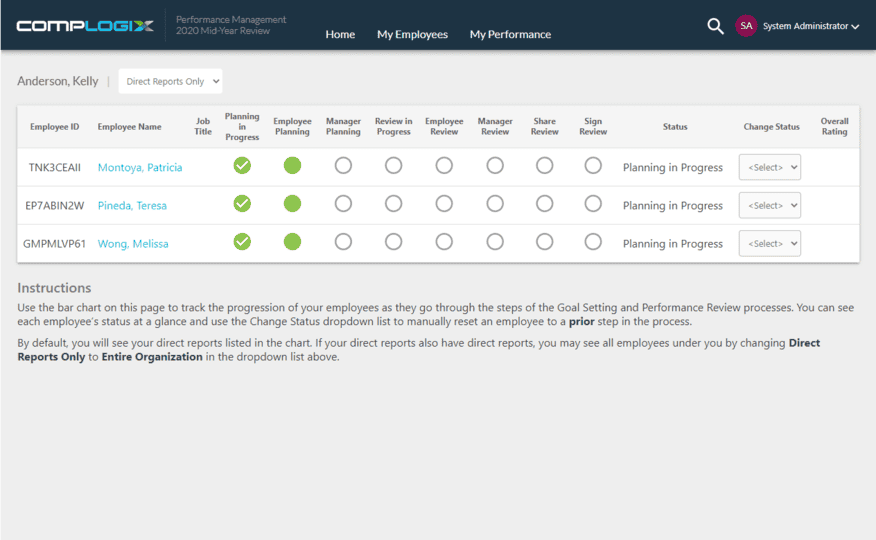Open the My Performance menu
Screen dimensions: 876x540
tap(510, 35)
